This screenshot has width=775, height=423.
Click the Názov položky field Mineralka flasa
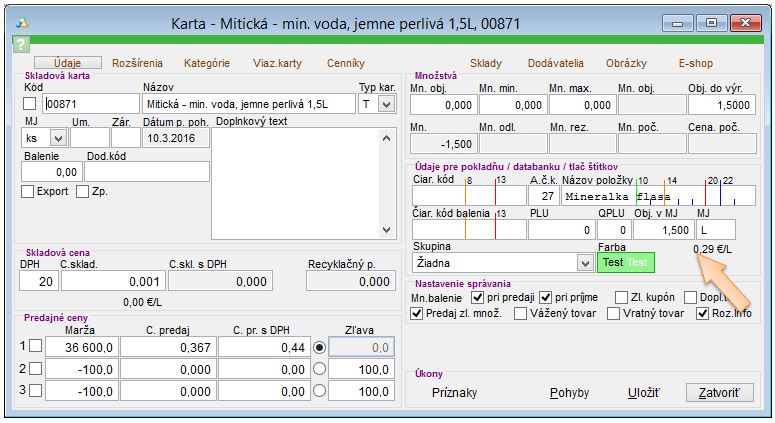(x=658, y=196)
